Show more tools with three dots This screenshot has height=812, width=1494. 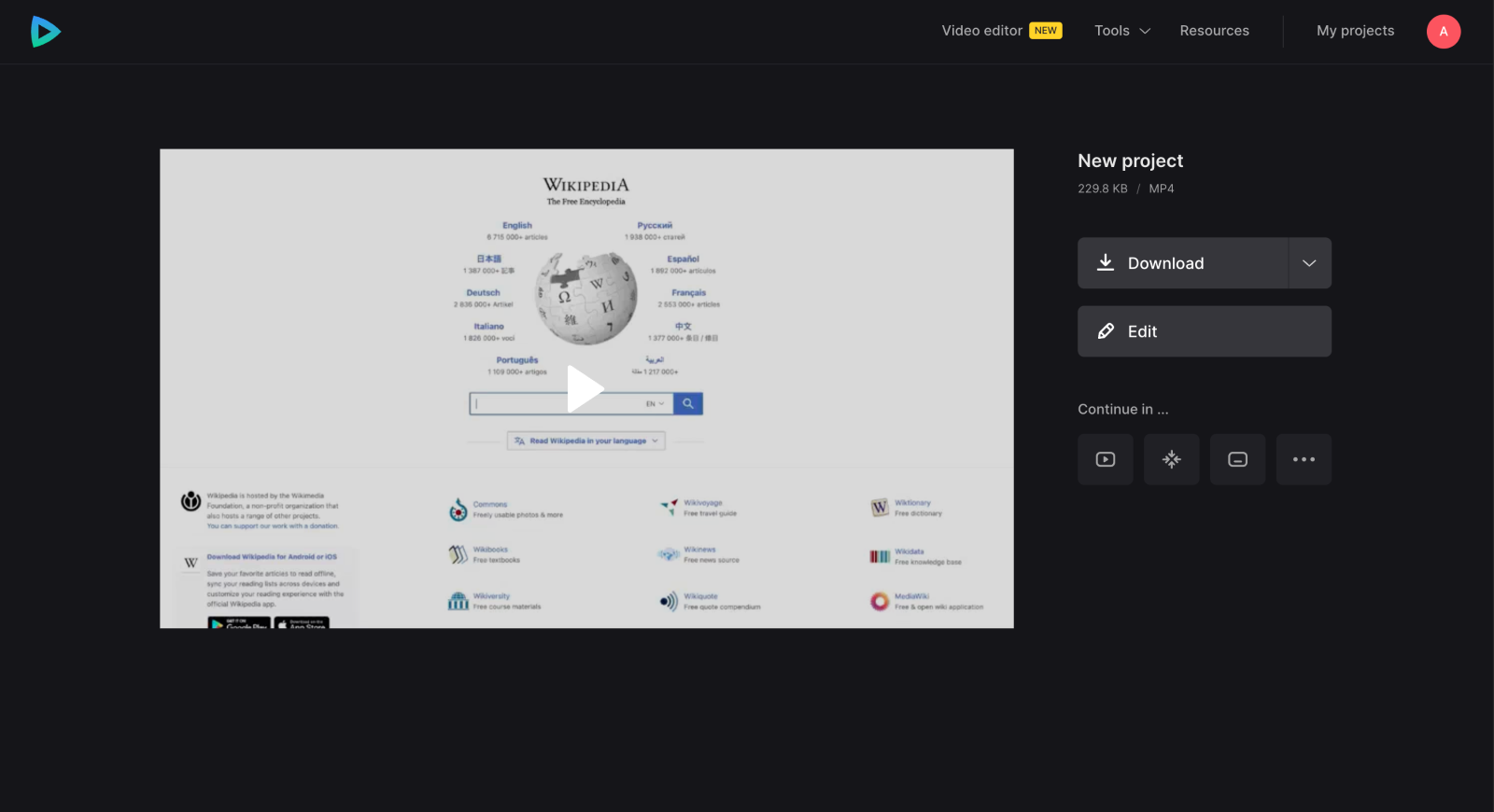1304,459
